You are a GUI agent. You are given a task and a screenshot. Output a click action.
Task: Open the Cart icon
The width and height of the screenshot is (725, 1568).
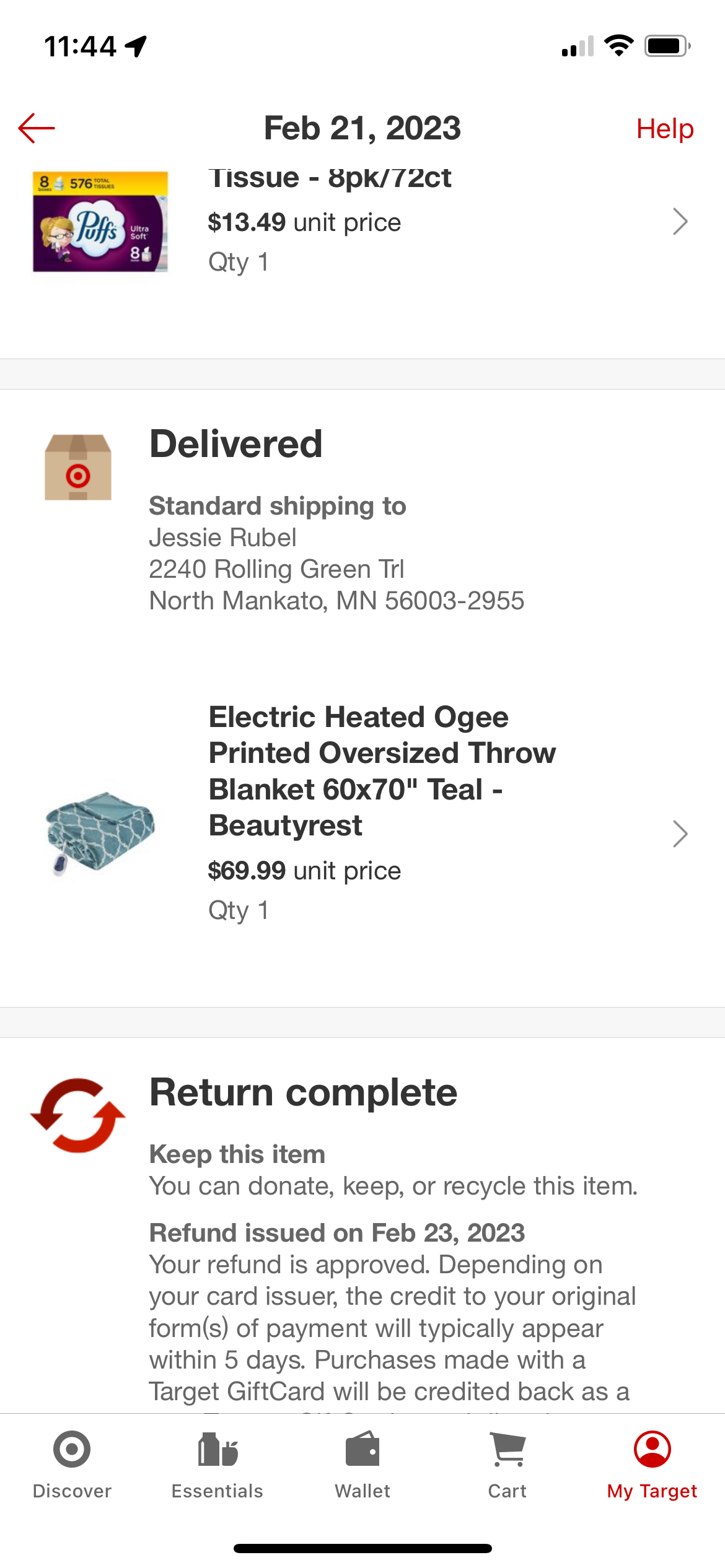pyautogui.click(x=507, y=1449)
